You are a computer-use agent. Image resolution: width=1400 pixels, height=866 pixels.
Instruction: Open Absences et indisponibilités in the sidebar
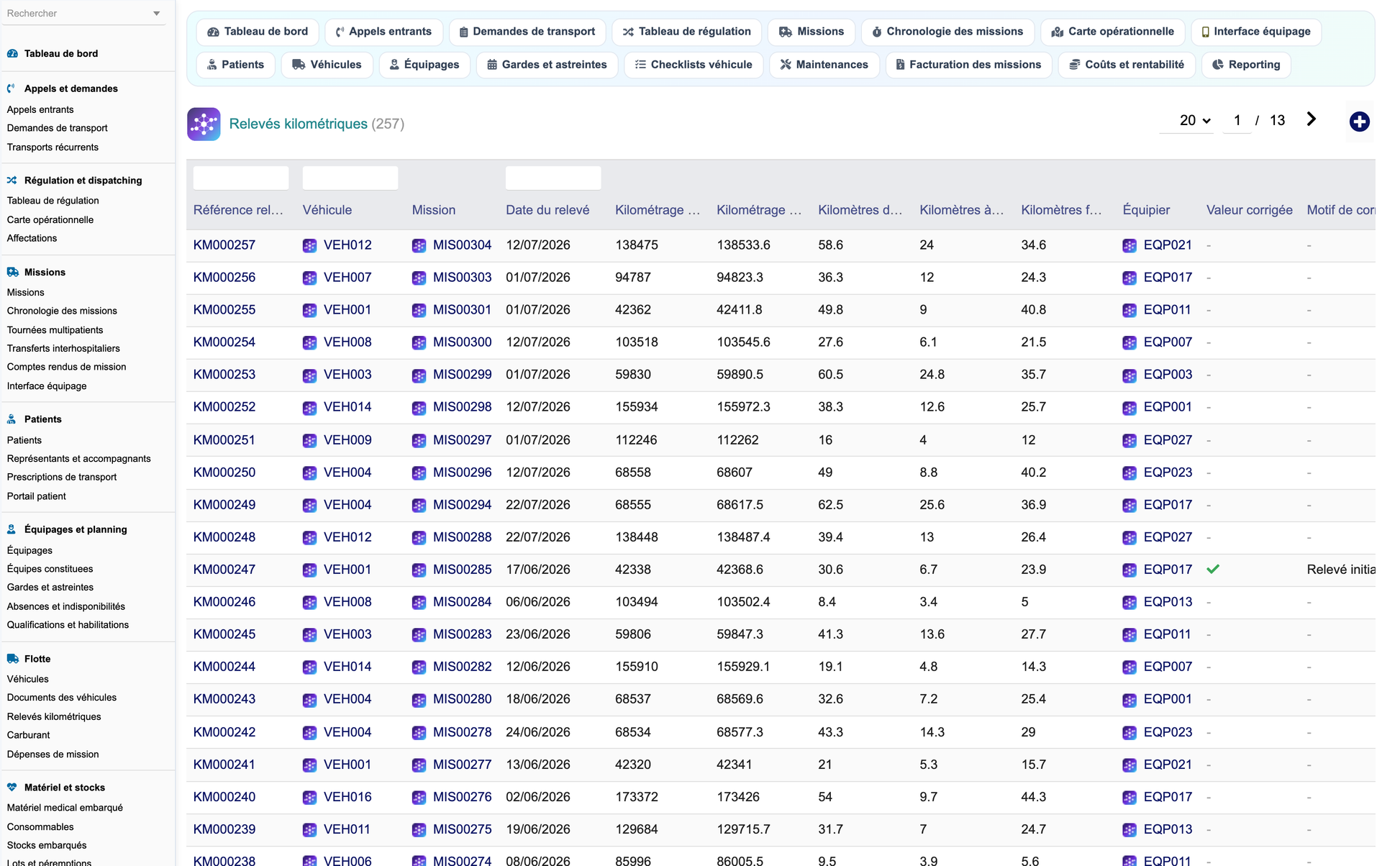pyautogui.click(x=66, y=606)
